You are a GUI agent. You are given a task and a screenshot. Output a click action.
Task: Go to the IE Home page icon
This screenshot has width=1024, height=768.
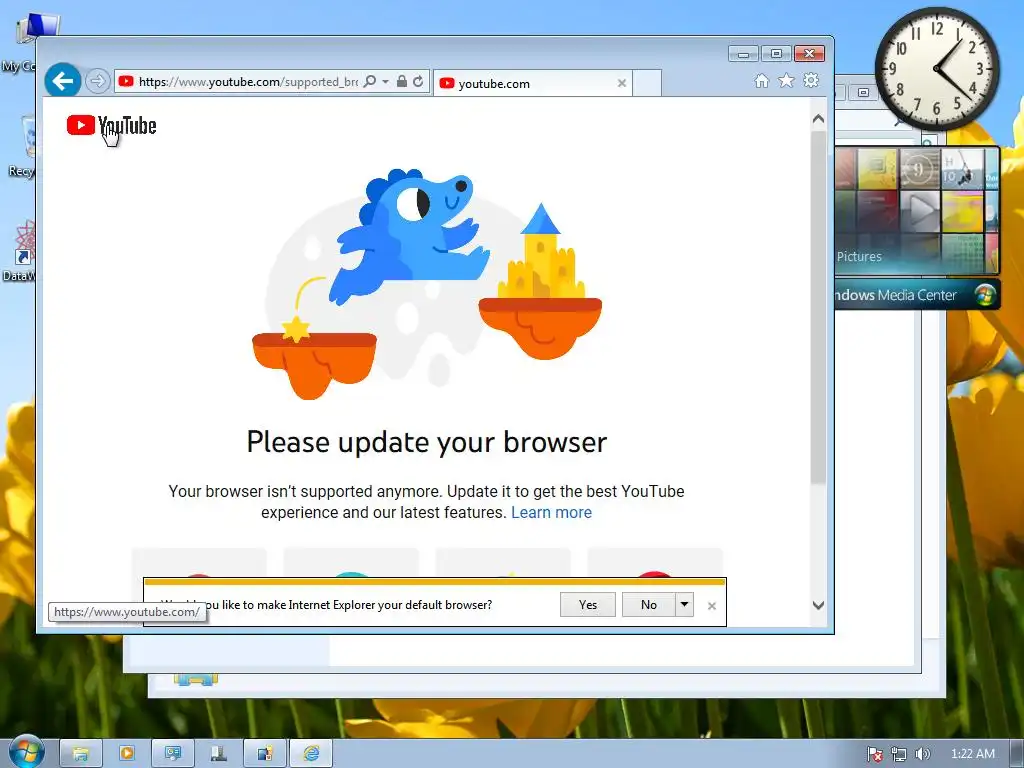pyautogui.click(x=761, y=81)
